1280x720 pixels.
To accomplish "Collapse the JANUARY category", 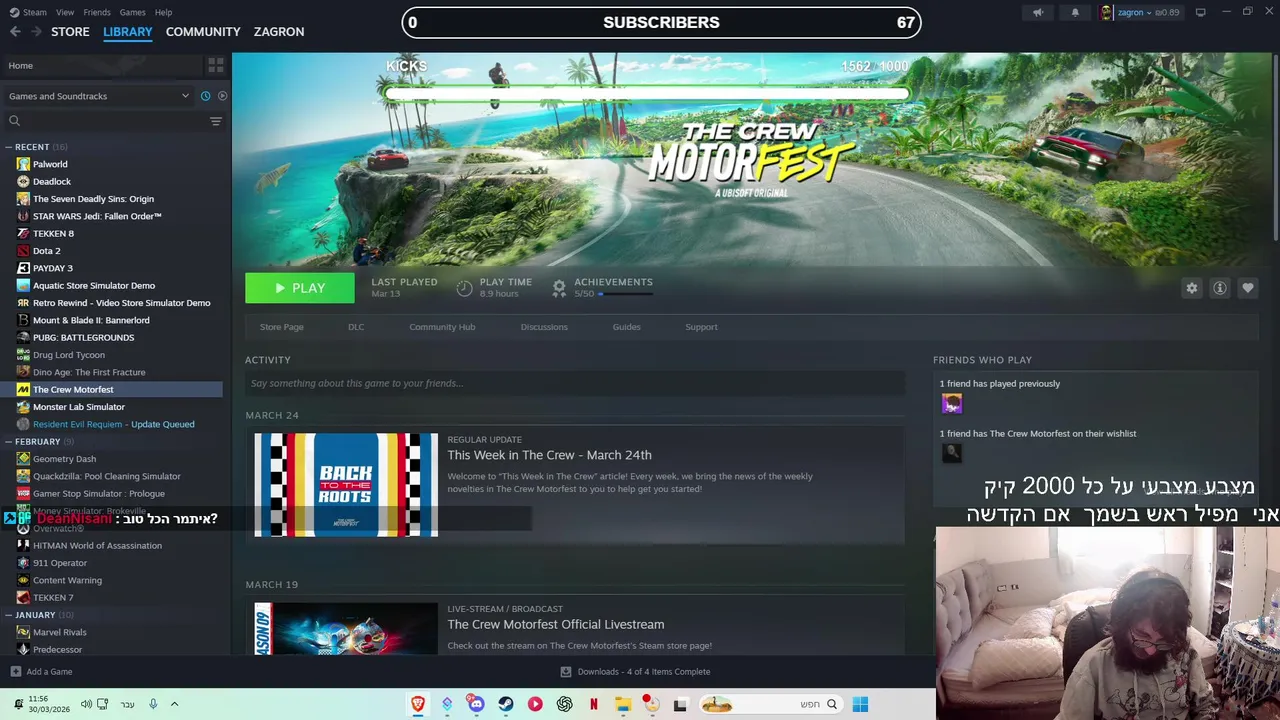I will click(x=8, y=615).
